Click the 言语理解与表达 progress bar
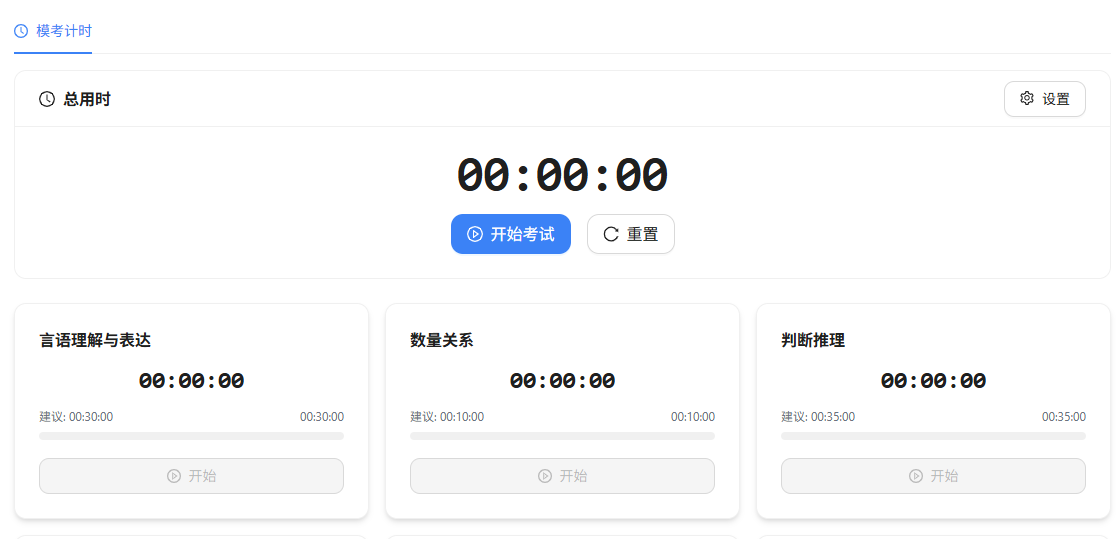 click(x=191, y=436)
